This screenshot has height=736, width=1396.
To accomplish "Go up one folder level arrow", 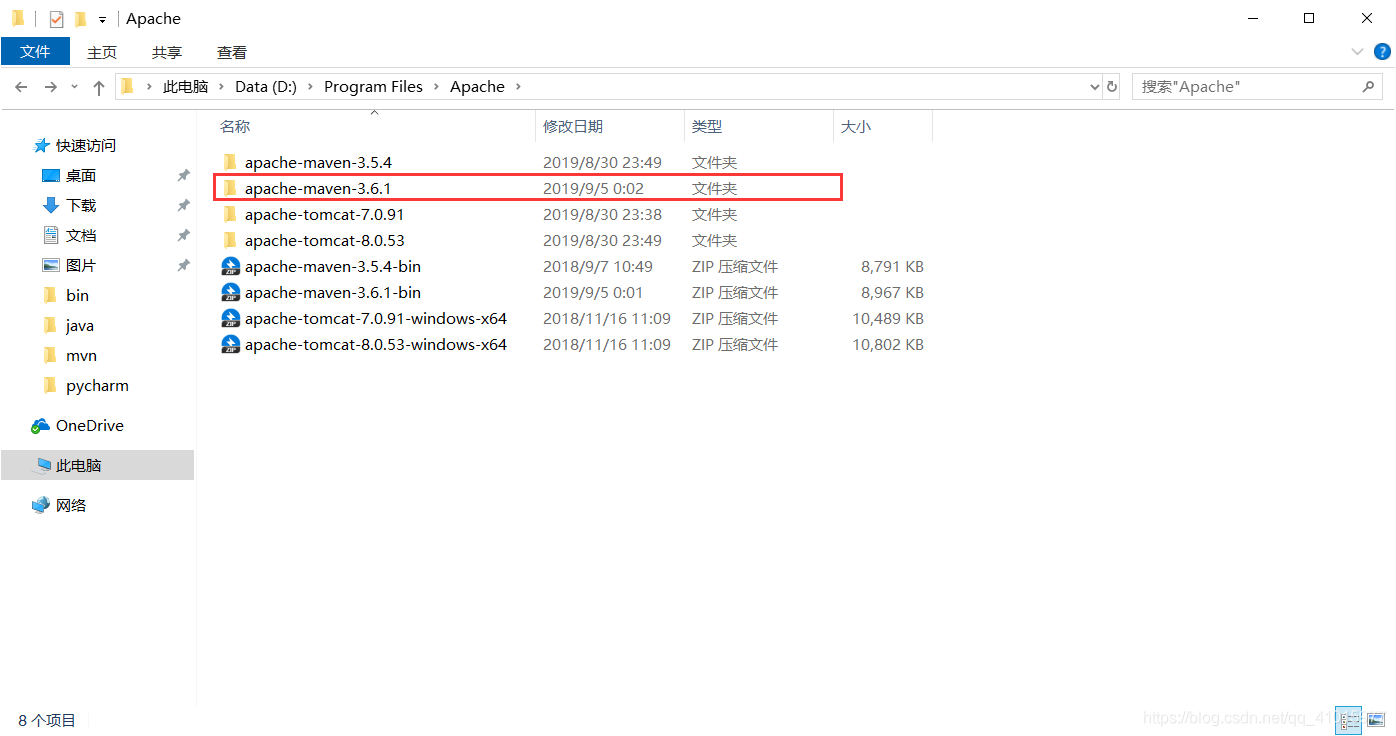I will [x=99, y=87].
